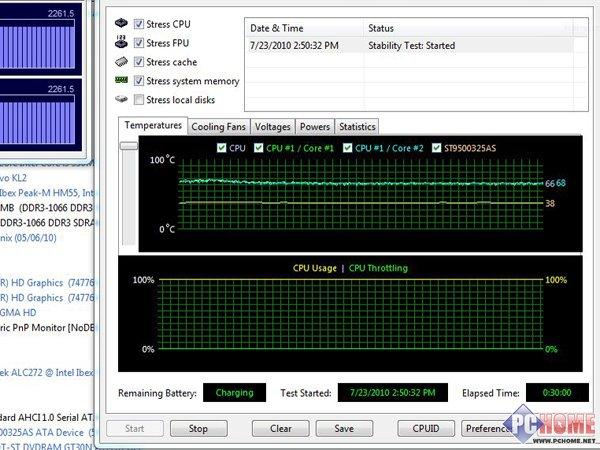
Task: Open the Voltages tab
Action: (272, 127)
